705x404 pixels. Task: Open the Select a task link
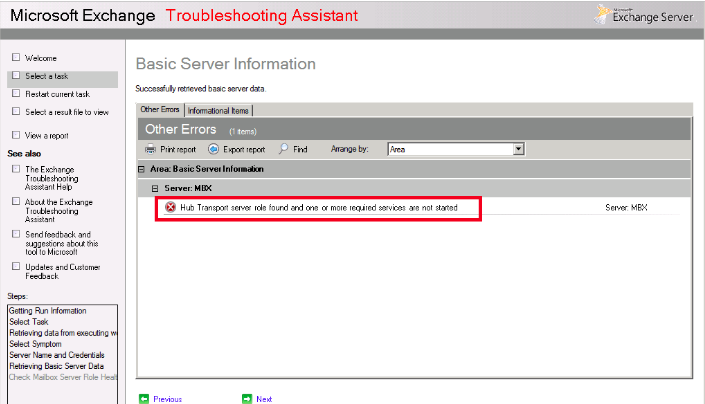tap(47, 76)
